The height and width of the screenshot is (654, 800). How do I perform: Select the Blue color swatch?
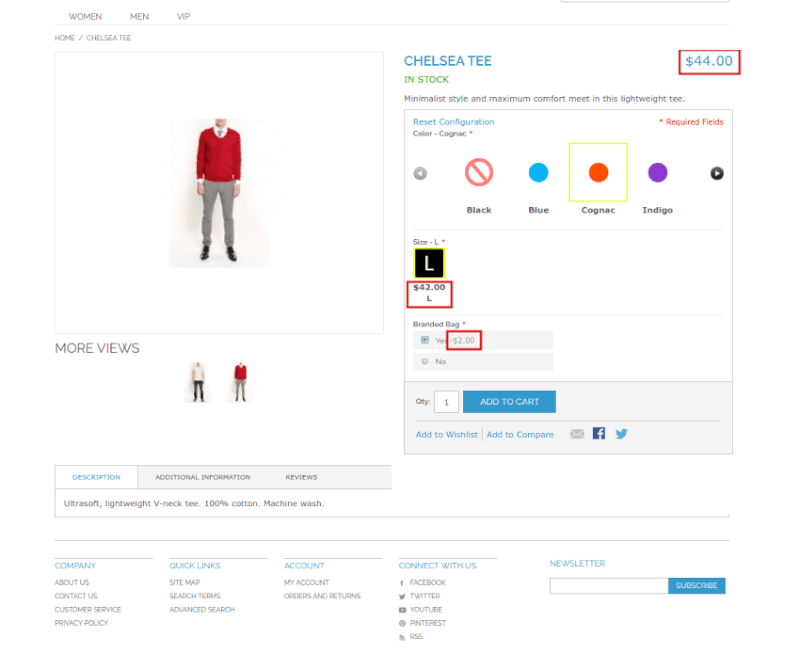[x=538, y=172]
